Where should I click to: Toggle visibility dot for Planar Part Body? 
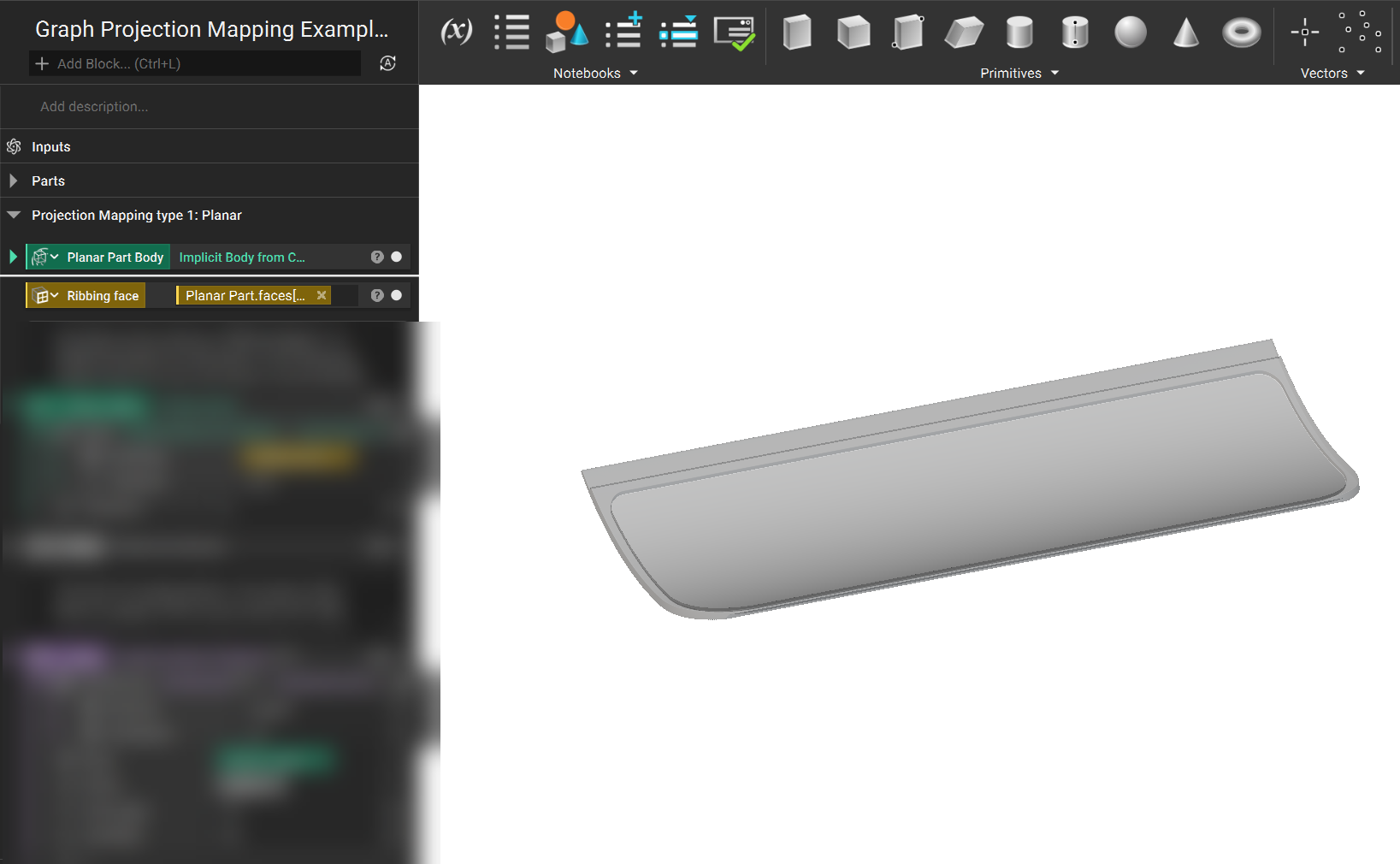[x=396, y=257]
